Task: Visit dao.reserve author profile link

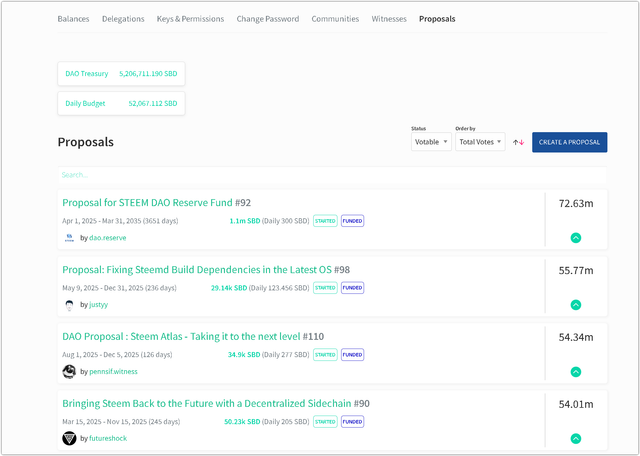Action: click(x=108, y=238)
